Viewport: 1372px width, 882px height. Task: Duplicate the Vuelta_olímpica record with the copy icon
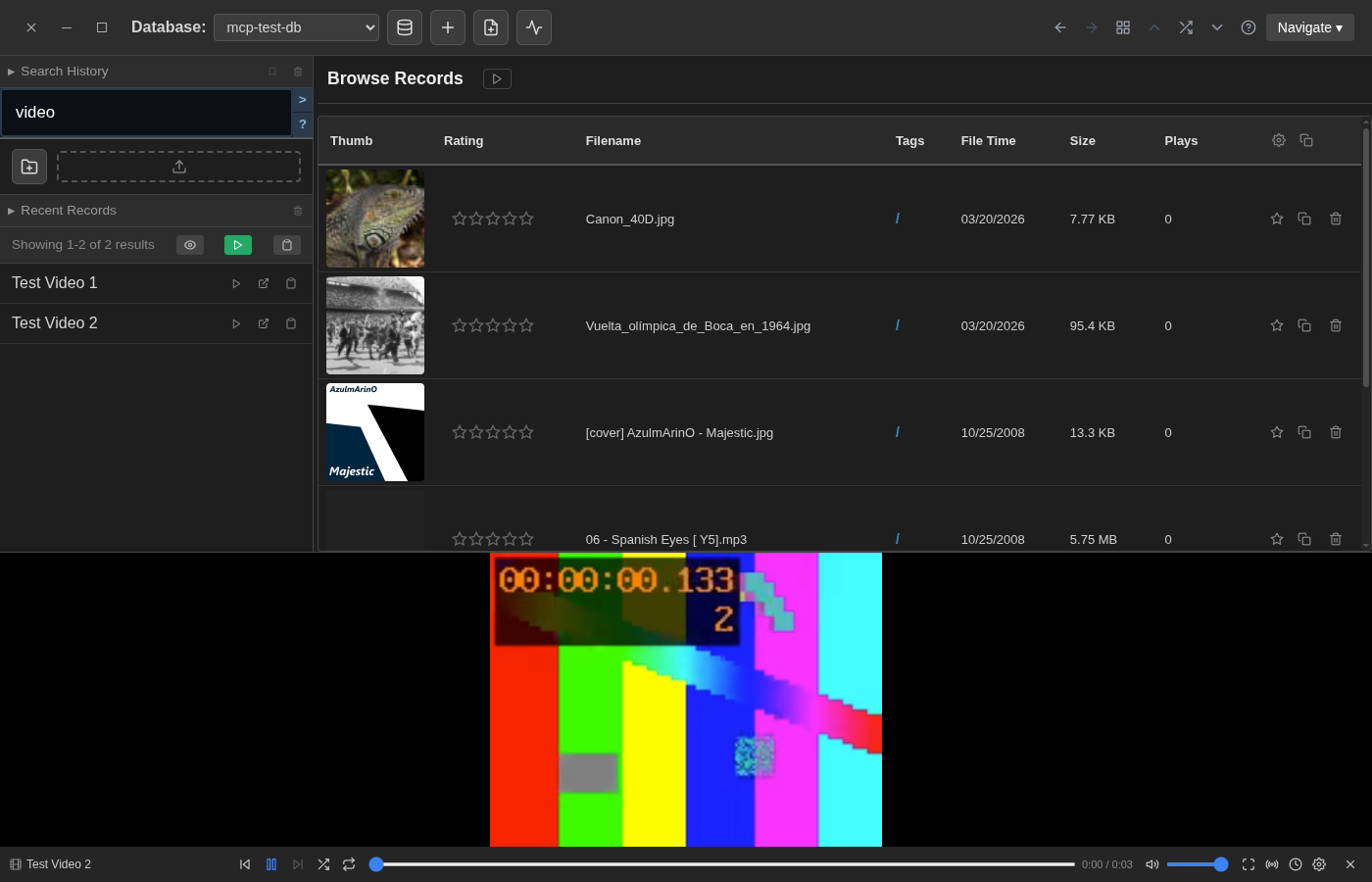tap(1304, 325)
